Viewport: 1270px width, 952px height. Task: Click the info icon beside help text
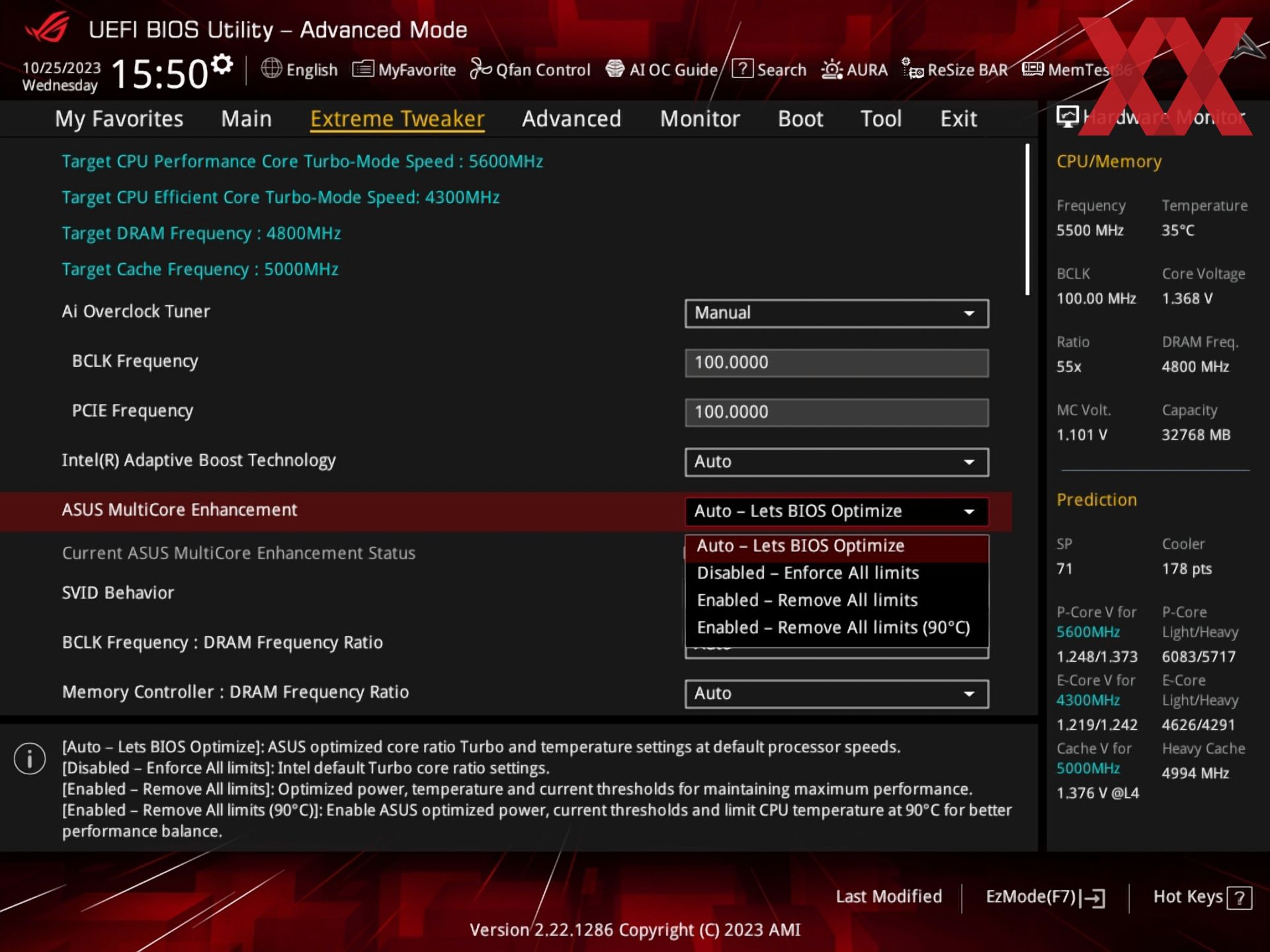(x=29, y=758)
